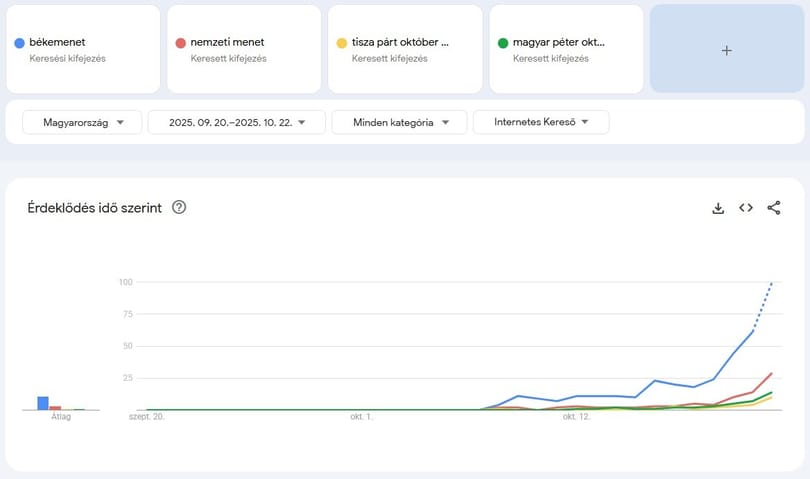Click the blue dot next to békemenet
The width and height of the screenshot is (810, 479).
click(20, 43)
